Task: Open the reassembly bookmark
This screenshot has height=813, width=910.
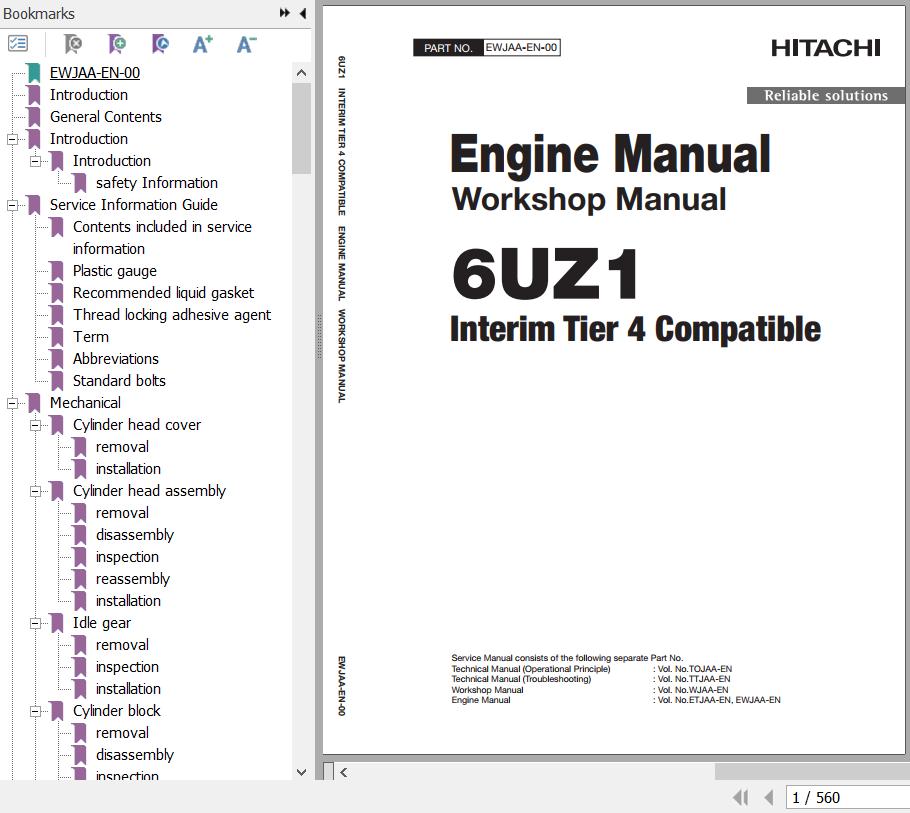Action: pos(133,579)
